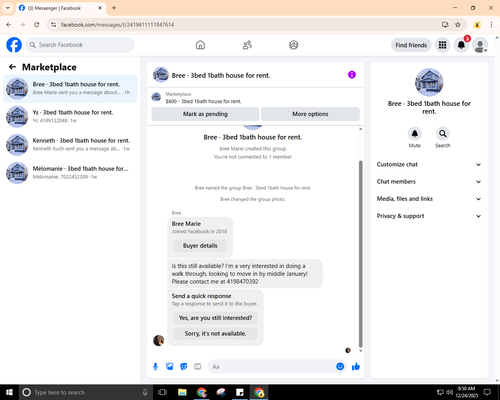Click the Chrome extension icon near menu
500x400 pixels.
(477, 25)
